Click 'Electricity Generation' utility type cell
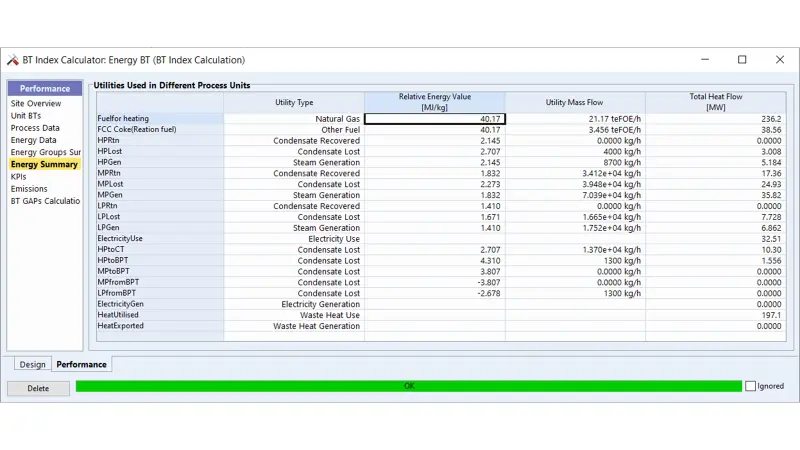Image resolution: width=800 pixels, height=450 pixels. point(294,304)
